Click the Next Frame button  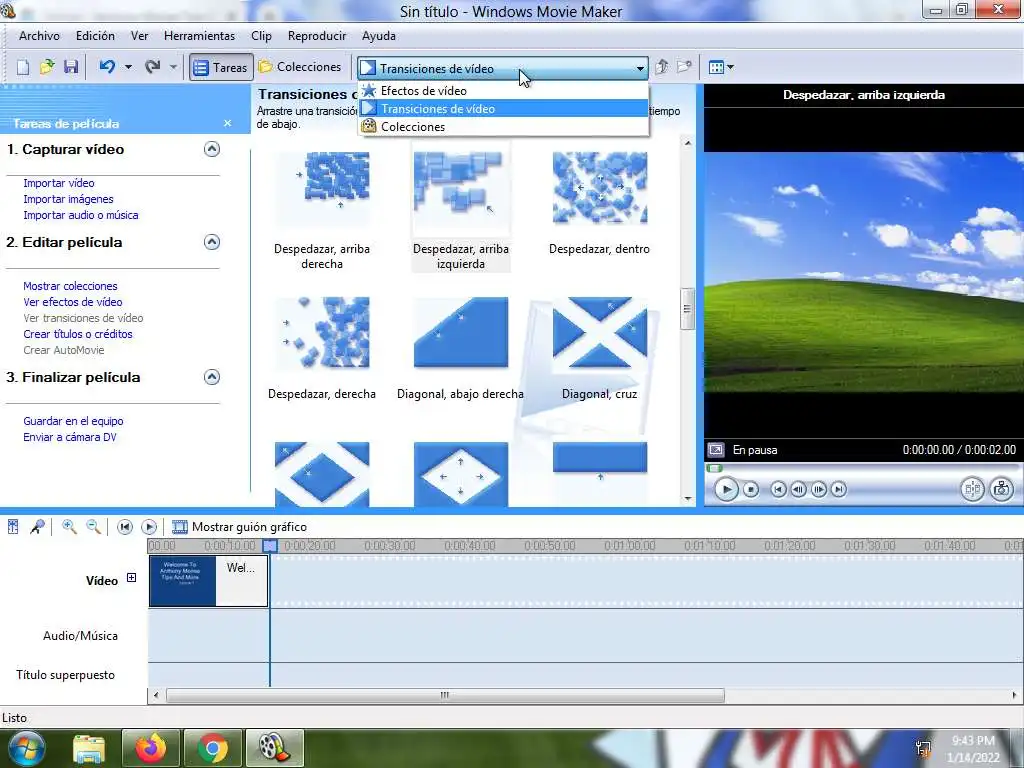tap(818, 489)
